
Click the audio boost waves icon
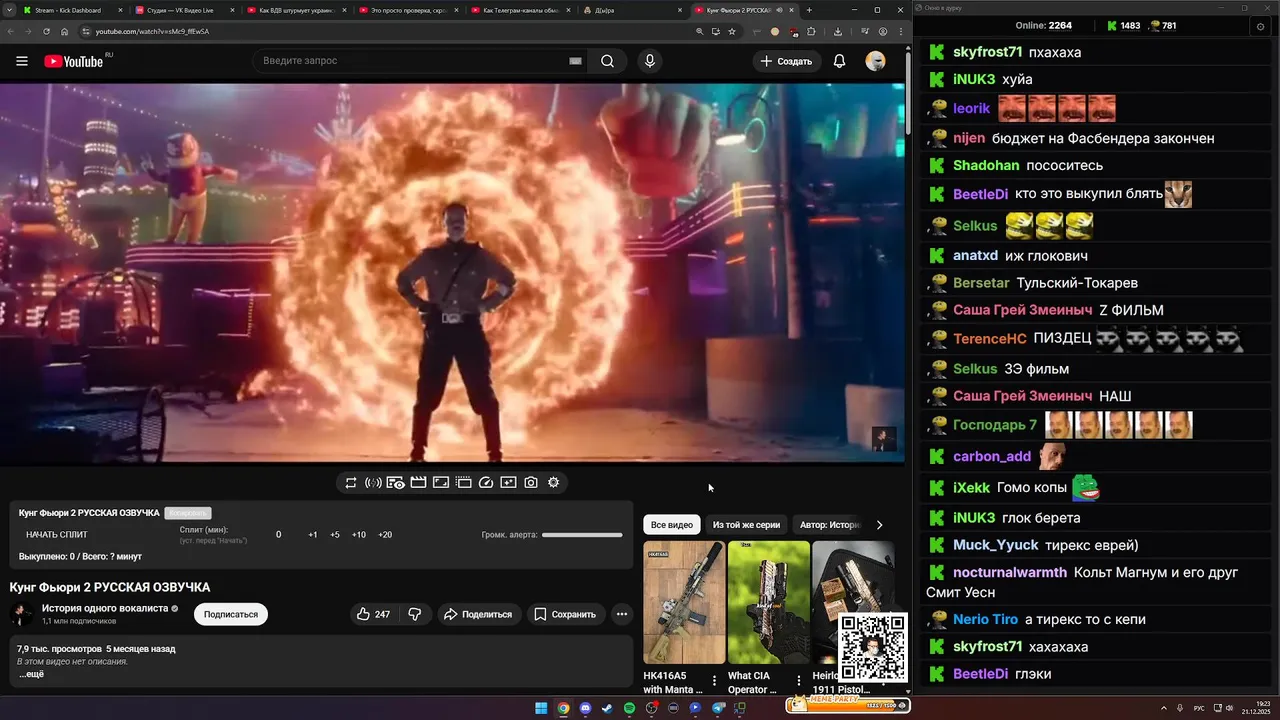[x=373, y=482]
